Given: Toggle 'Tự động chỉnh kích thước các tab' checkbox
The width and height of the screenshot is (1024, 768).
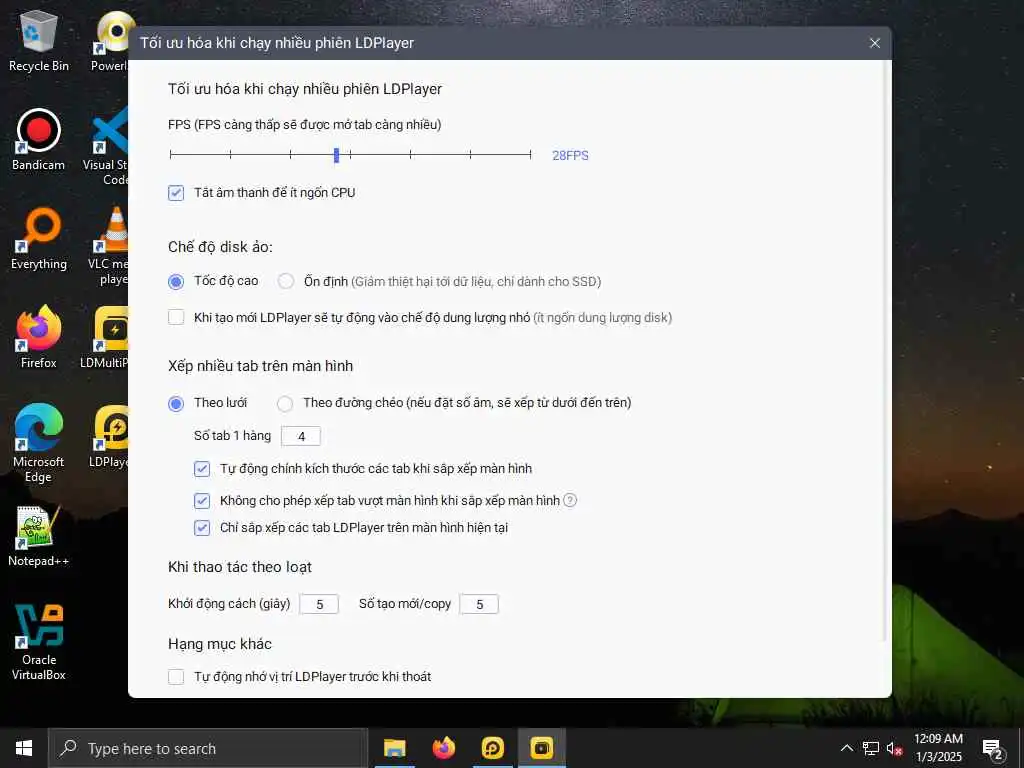Looking at the screenshot, I should (202, 468).
